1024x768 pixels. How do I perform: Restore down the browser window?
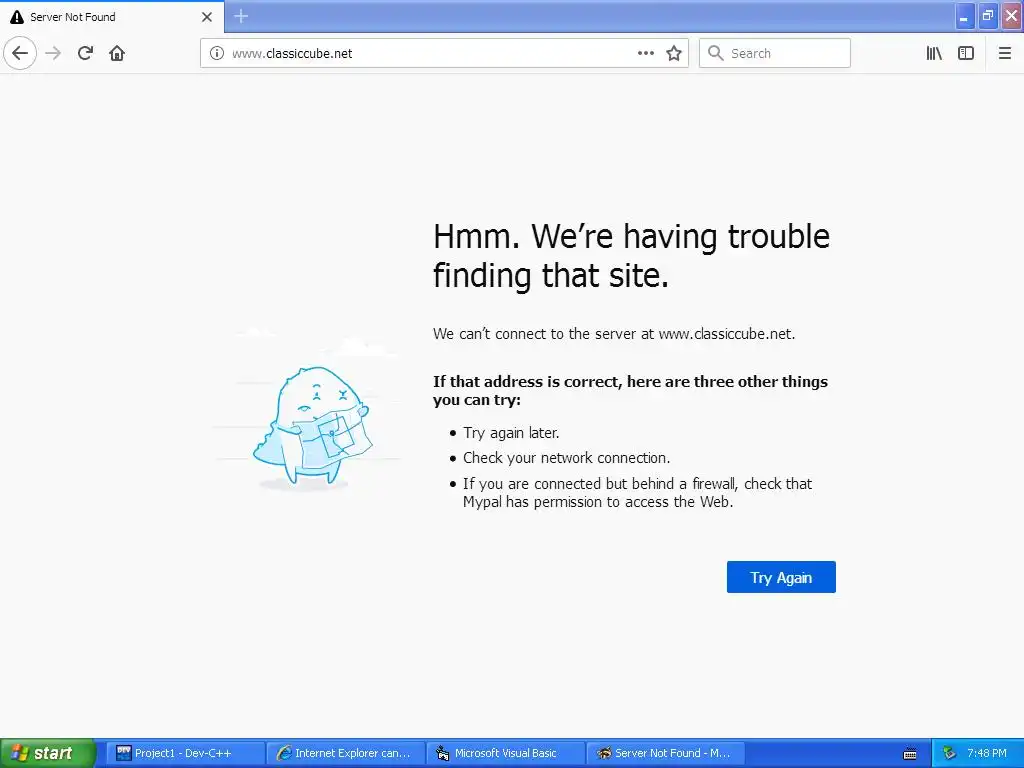tap(988, 16)
